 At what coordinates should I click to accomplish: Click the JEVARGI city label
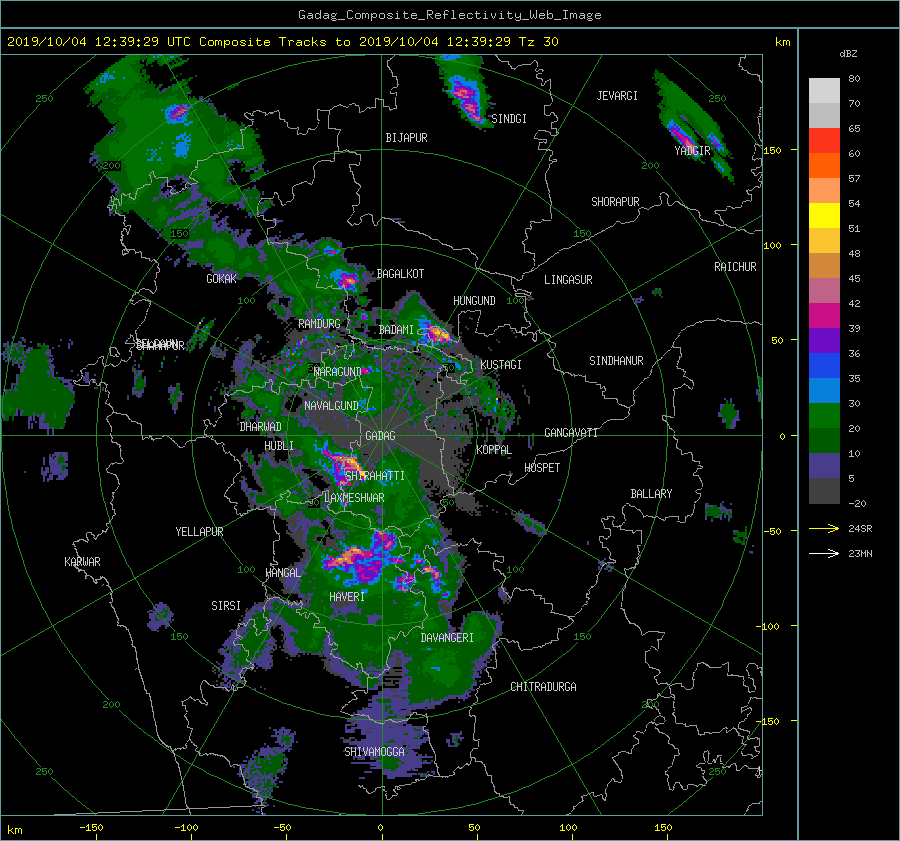pyautogui.click(x=617, y=96)
